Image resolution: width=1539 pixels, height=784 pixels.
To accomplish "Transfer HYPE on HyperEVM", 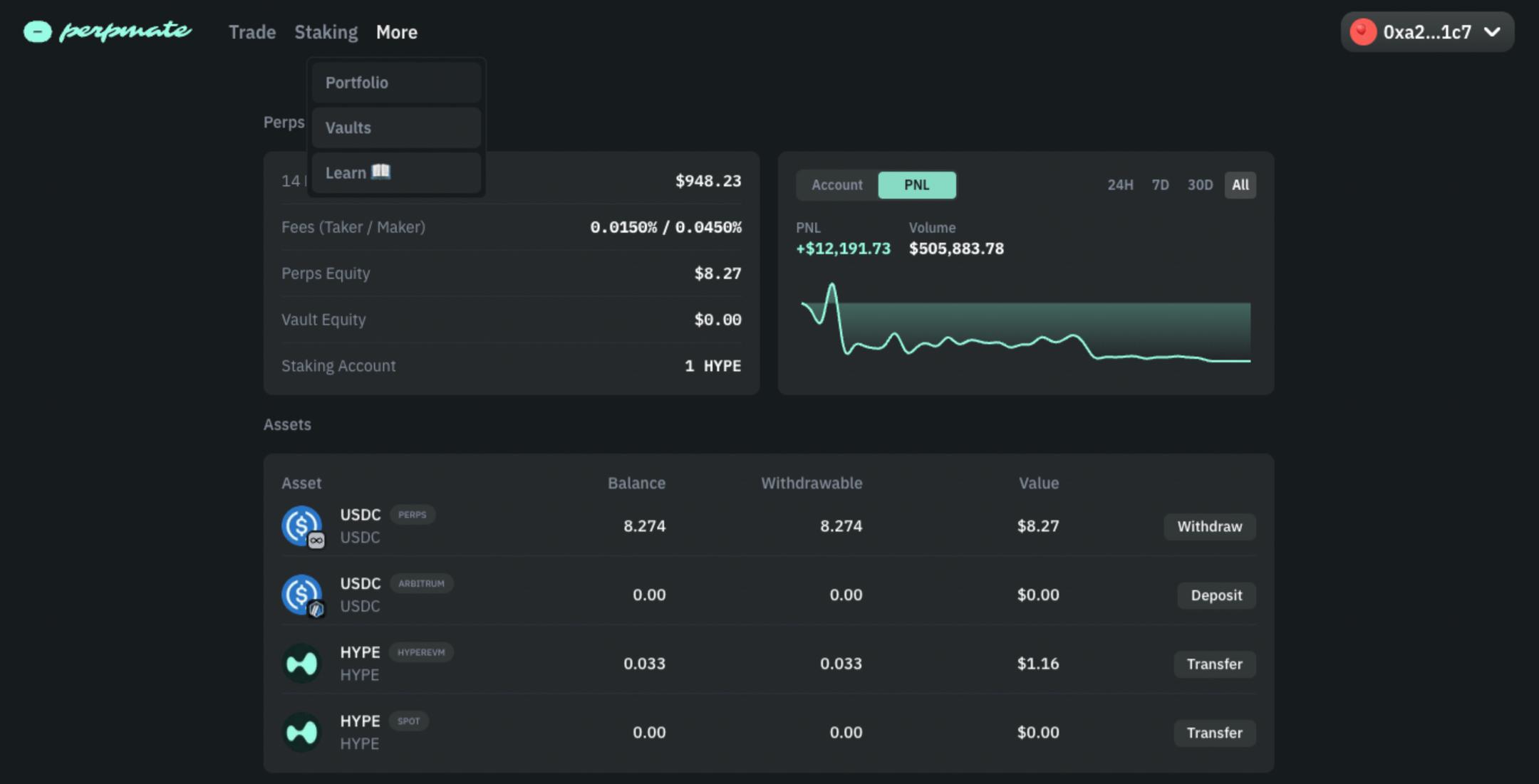I will point(1215,664).
